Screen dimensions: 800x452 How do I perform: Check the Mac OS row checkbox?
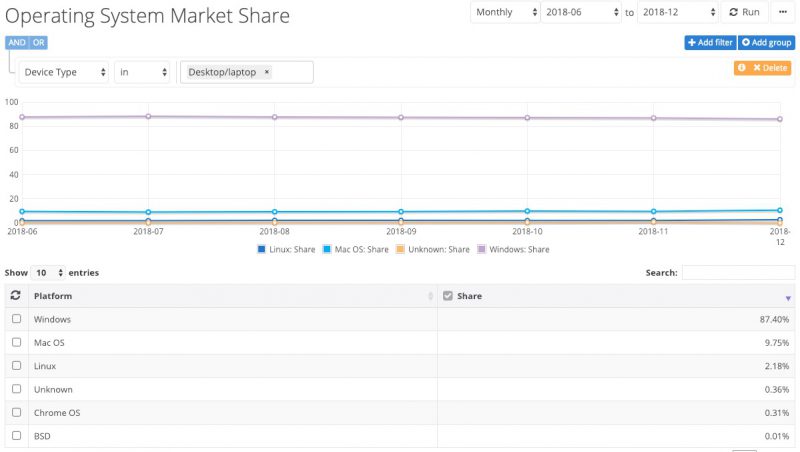(x=16, y=342)
